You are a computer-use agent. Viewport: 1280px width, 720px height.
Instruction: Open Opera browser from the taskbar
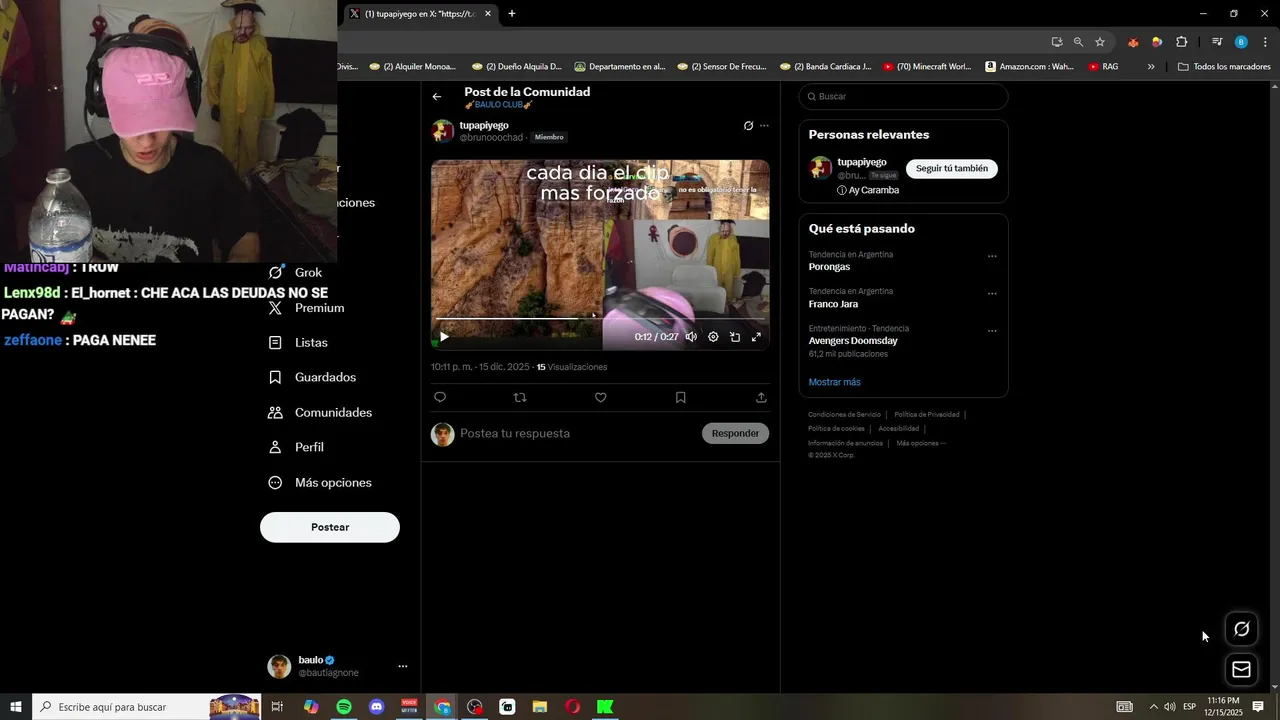click(573, 707)
